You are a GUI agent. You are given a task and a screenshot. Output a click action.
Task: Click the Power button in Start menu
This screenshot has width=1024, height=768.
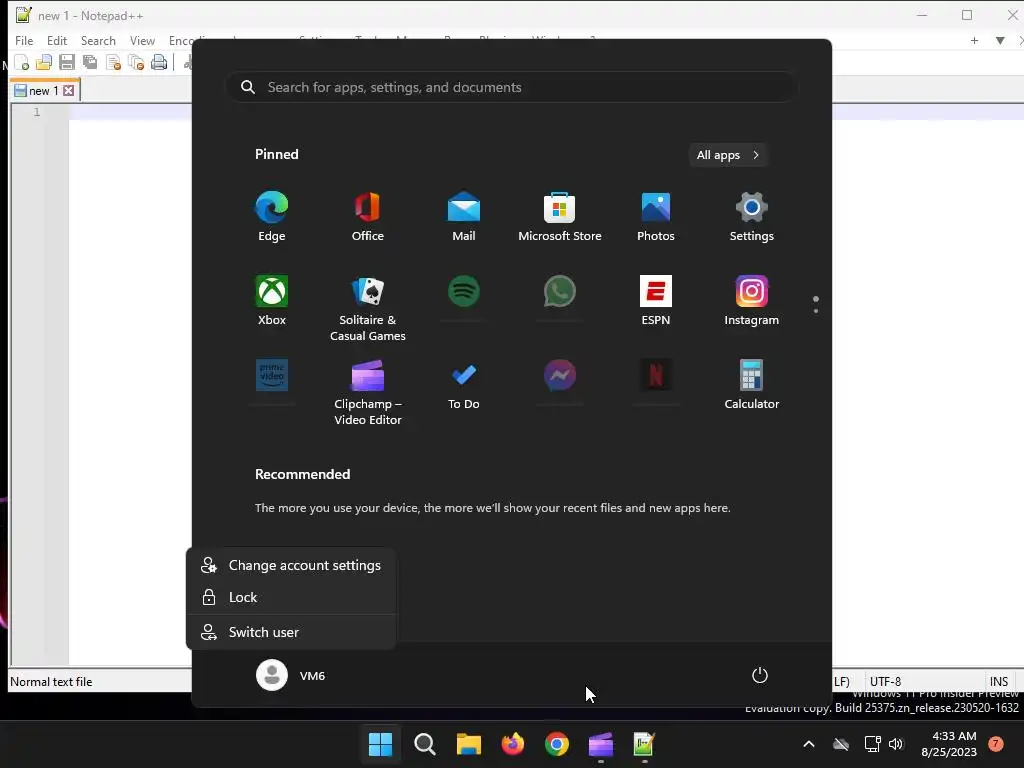[x=760, y=675]
